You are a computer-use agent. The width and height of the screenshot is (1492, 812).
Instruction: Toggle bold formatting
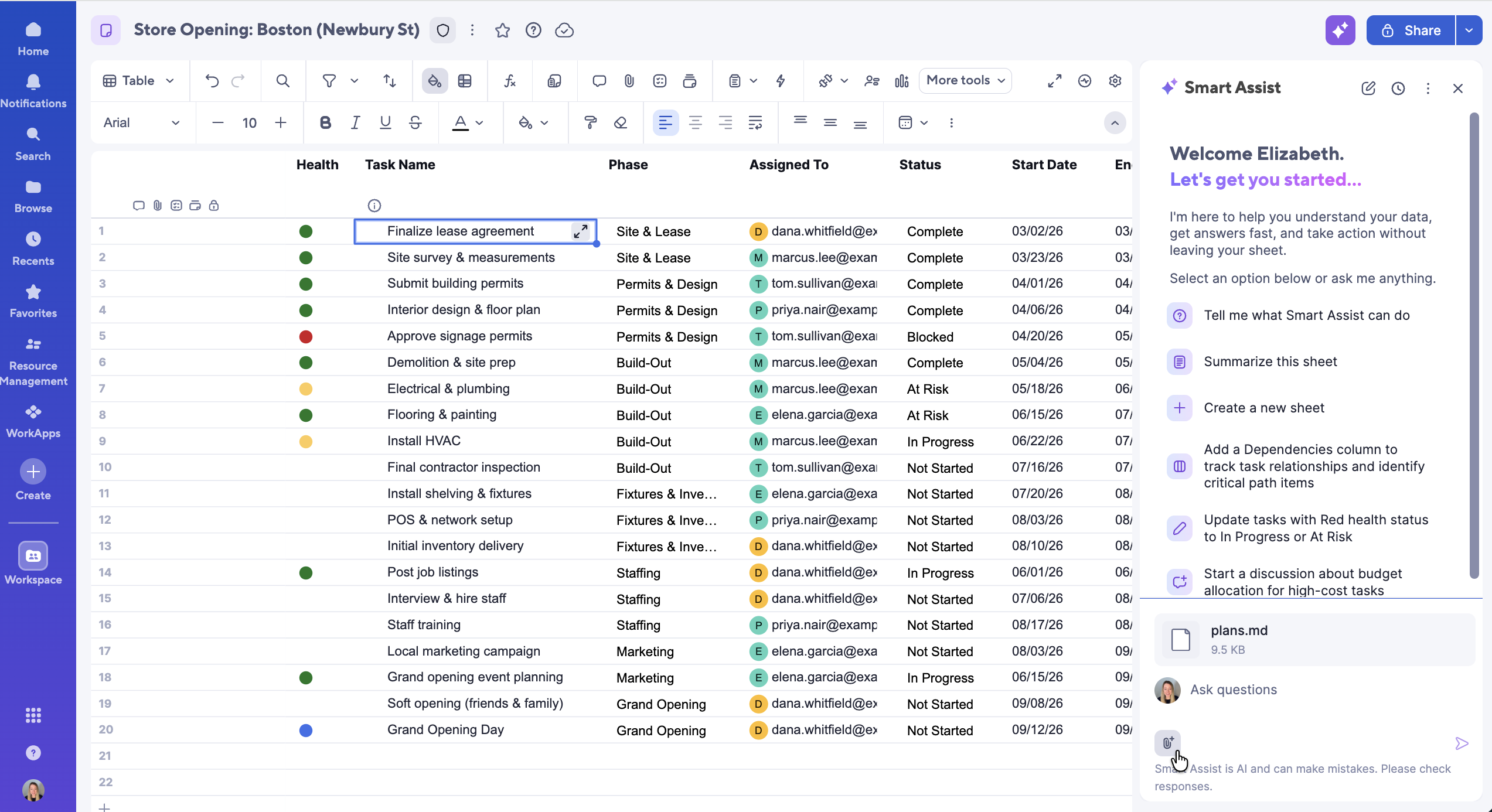tap(325, 122)
